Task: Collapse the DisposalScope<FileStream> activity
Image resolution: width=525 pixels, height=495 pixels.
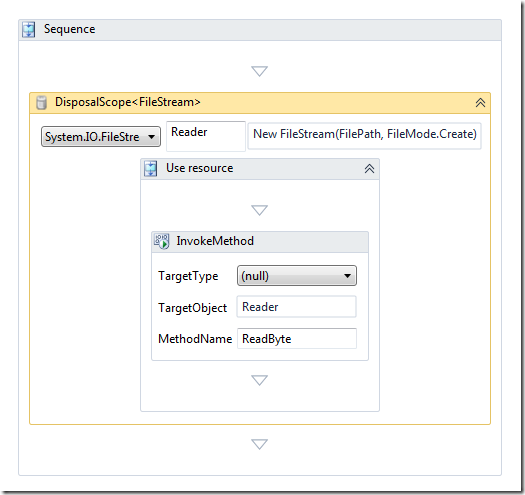Action: 480,102
